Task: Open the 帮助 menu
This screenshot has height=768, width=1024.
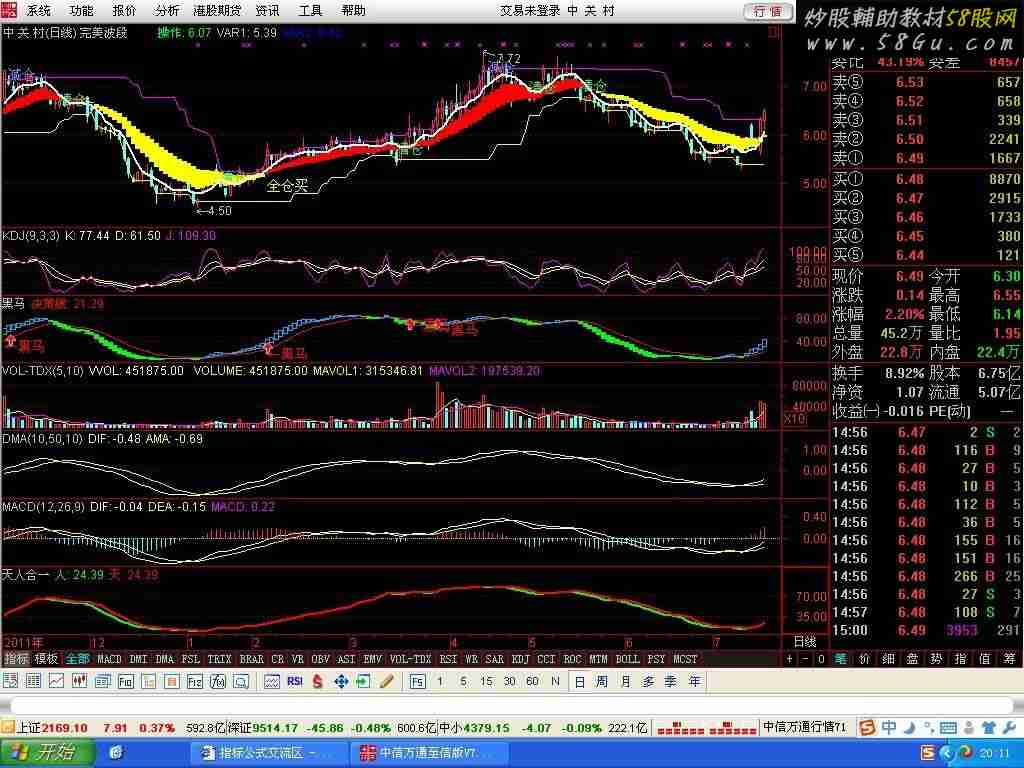Action: [353, 10]
